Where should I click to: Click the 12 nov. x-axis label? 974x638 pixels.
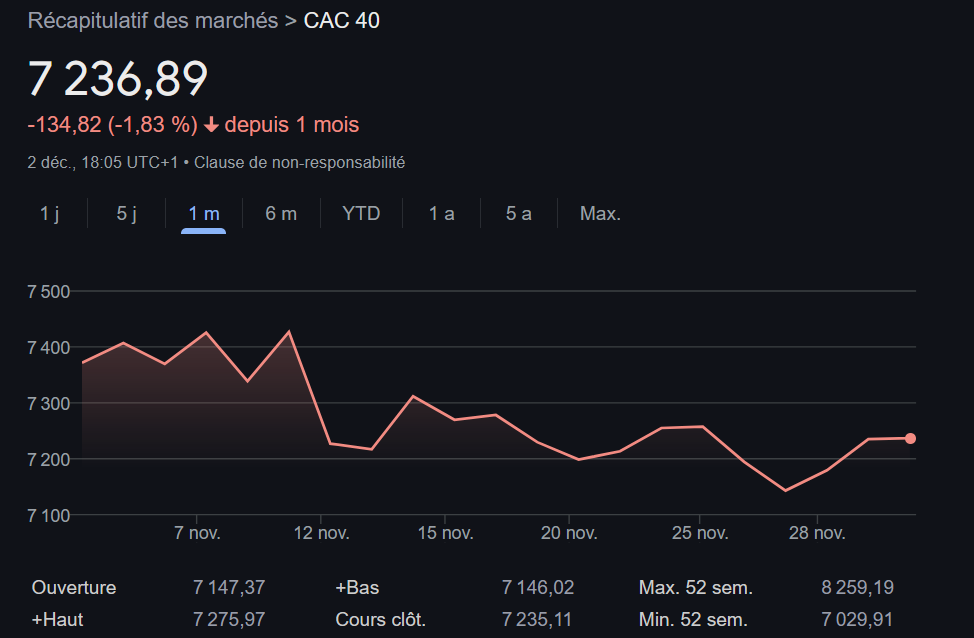click(x=321, y=533)
